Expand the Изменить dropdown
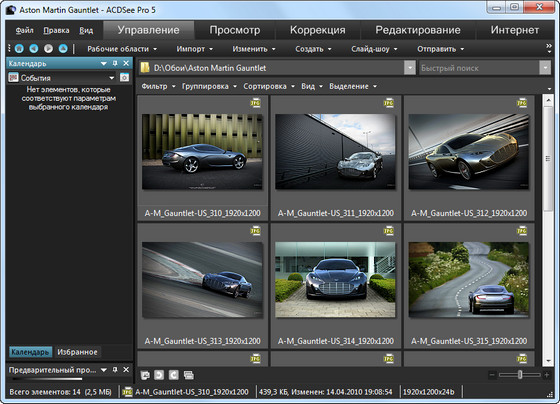Viewport: 560px width, 404px height. tap(254, 49)
